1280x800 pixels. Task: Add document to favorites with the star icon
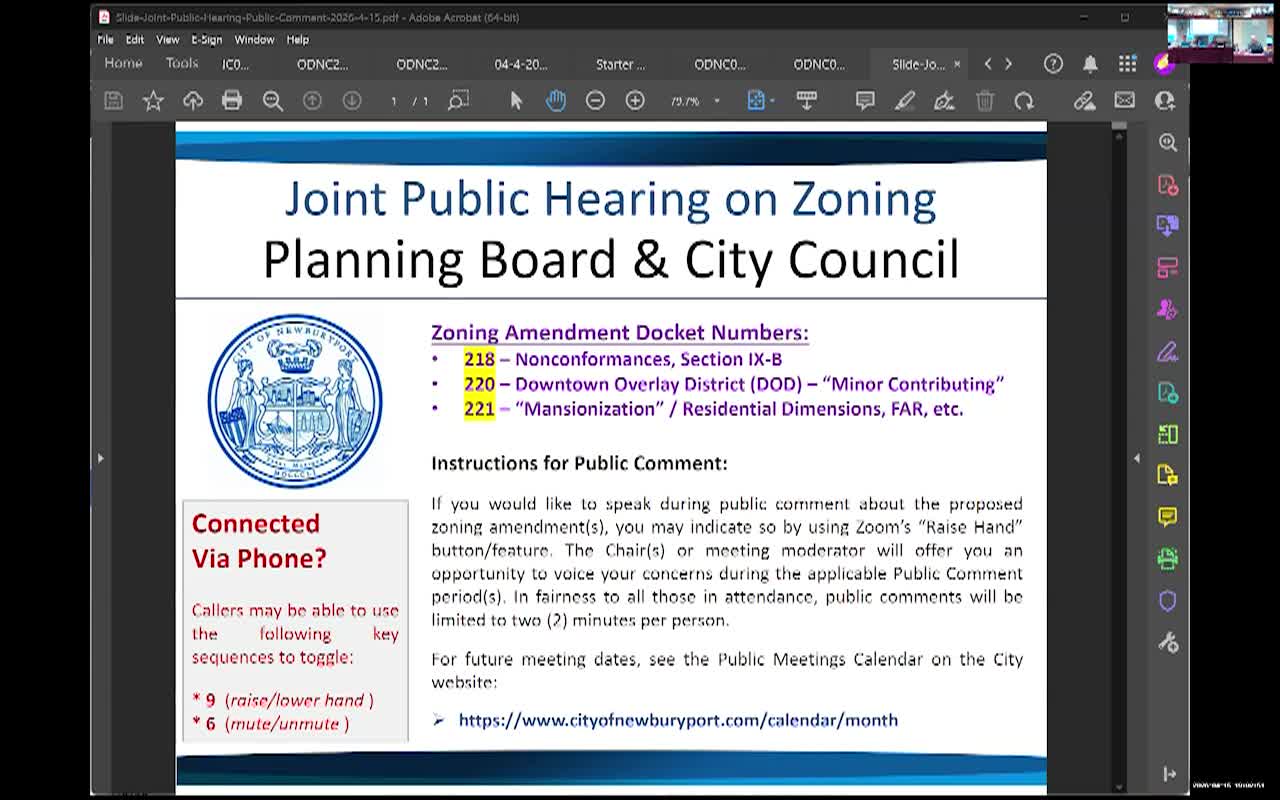[152, 100]
